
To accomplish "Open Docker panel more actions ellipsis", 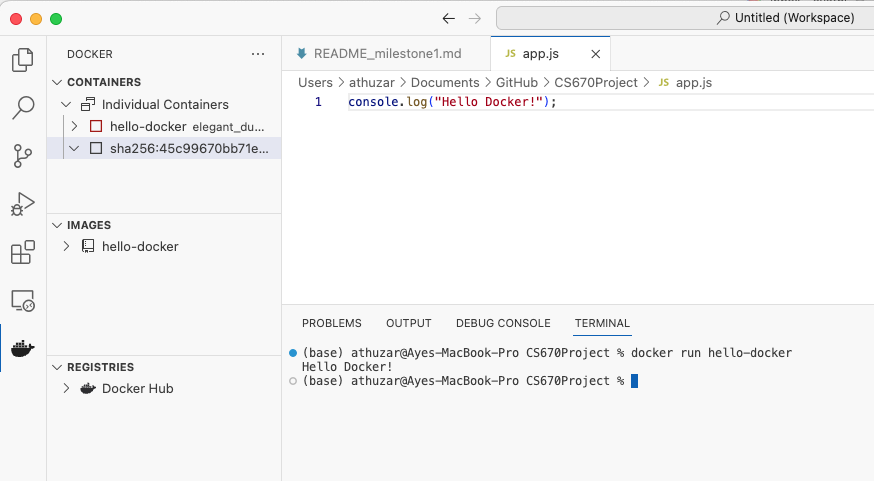I will click(x=258, y=54).
